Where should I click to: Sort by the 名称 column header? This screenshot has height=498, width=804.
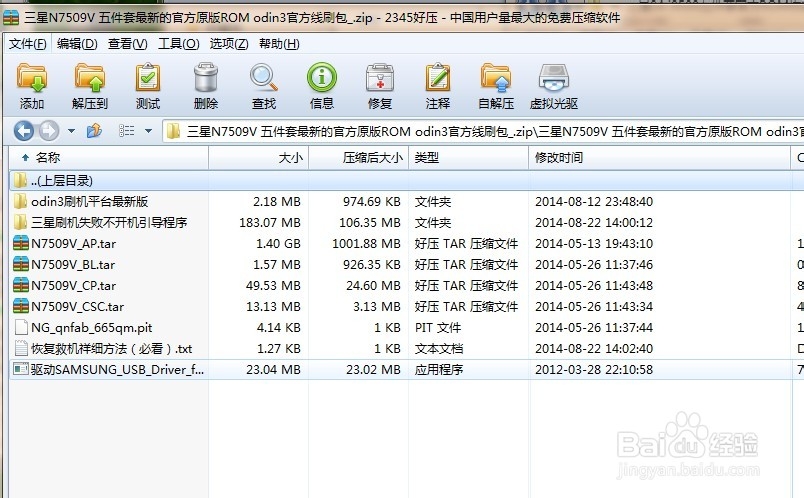click(x=109, y=157)
